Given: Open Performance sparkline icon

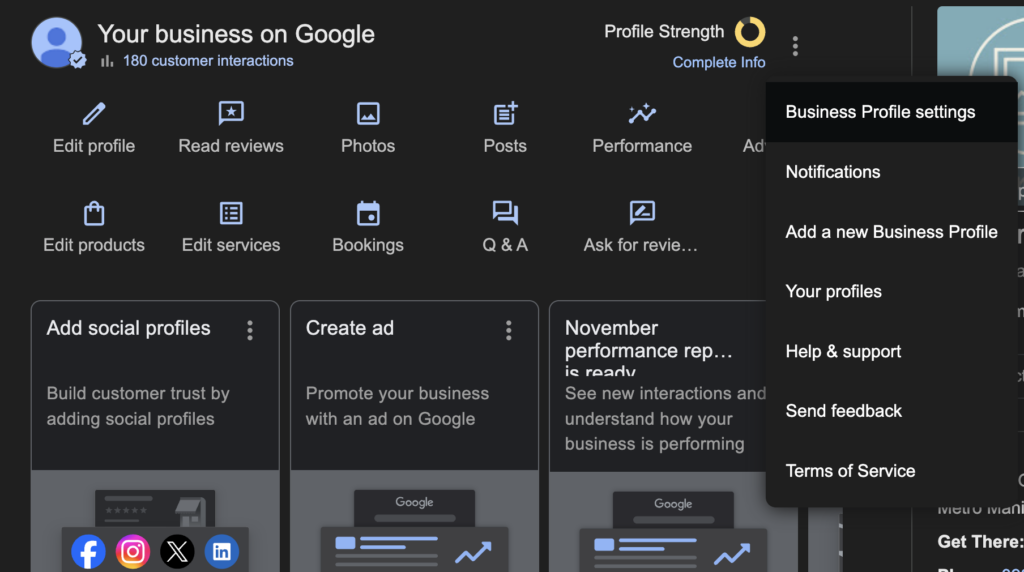Looking at the screenshot, I should click(642, 114).
